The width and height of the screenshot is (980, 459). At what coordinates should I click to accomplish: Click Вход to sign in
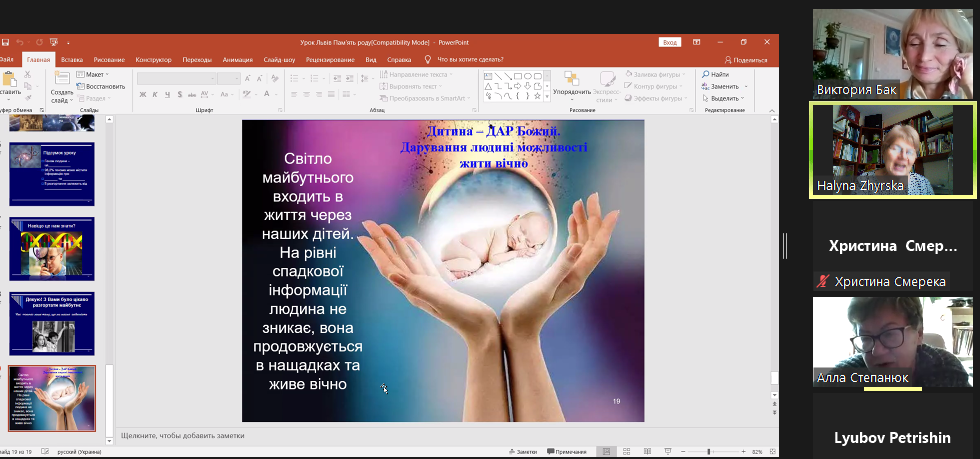(x=669, y=43)
